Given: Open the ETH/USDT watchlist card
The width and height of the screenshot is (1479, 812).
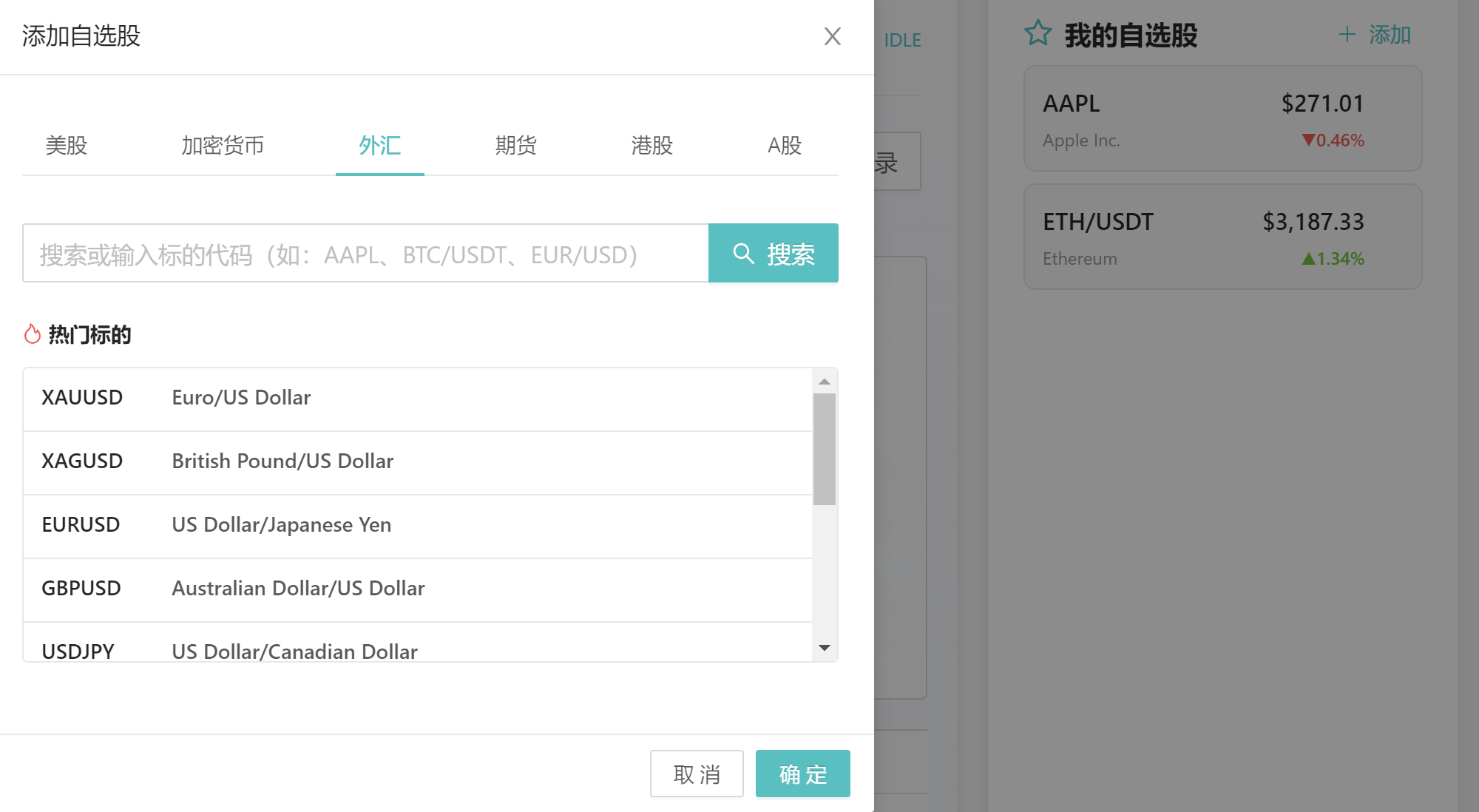Looking at the screenshot, I should 1222,237.
